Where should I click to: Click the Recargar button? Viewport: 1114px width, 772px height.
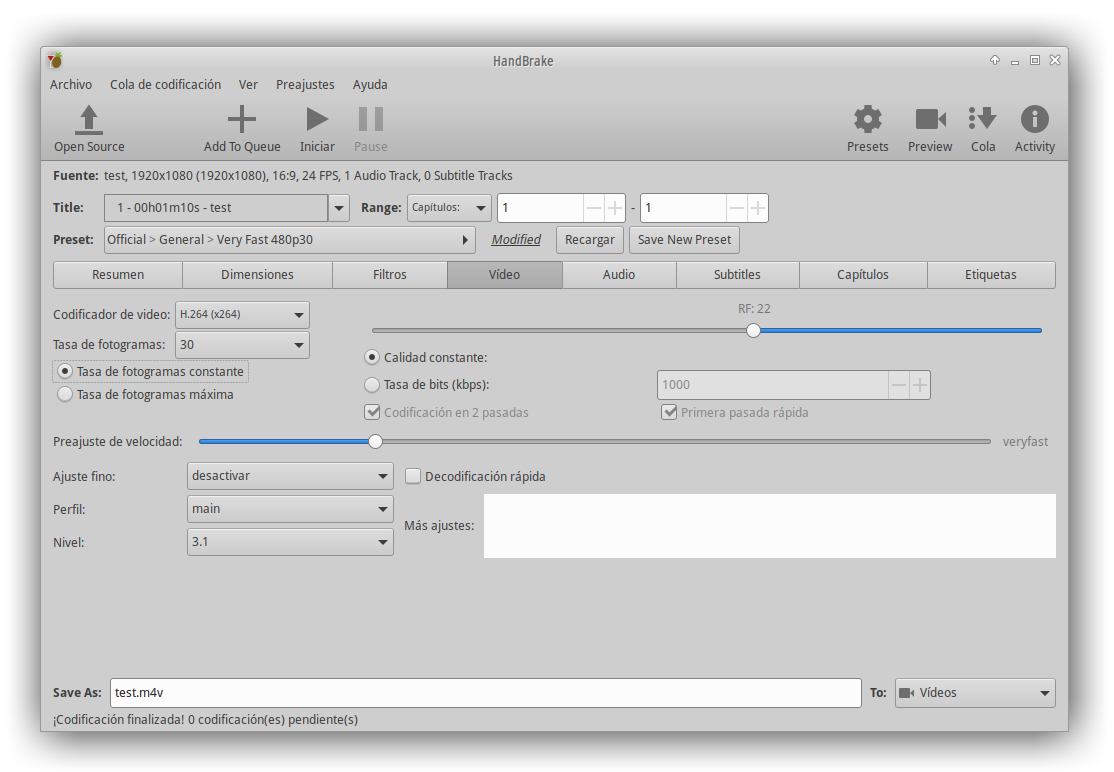[590, 240]
